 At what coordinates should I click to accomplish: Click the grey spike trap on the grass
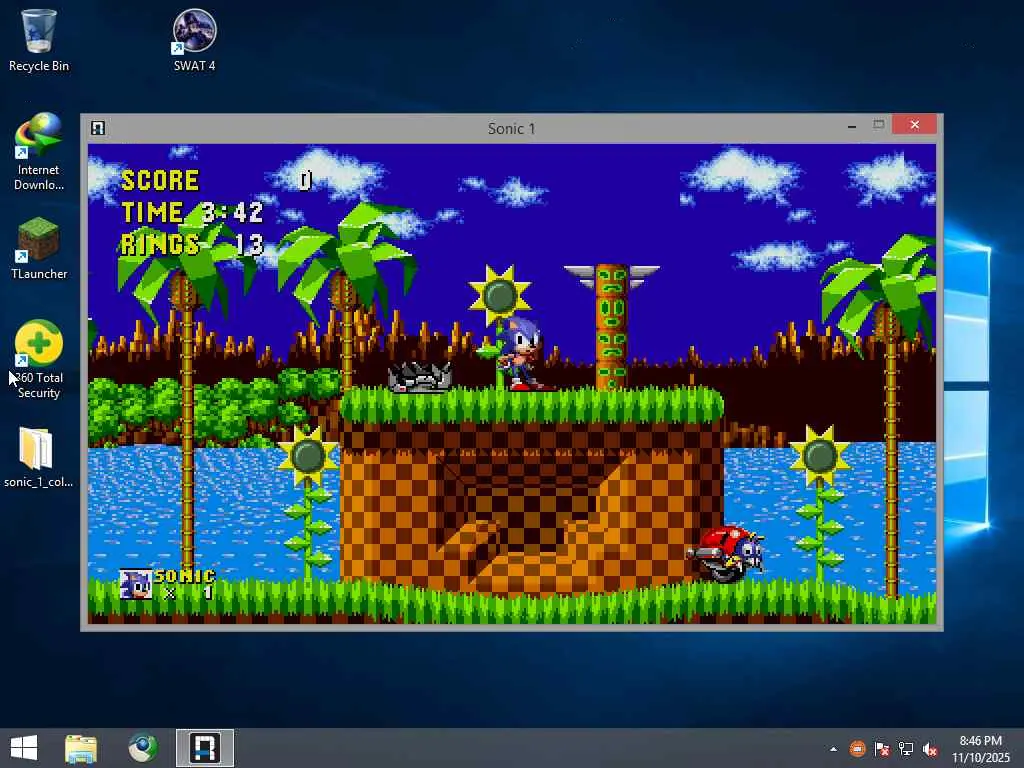tap(419, 377)
